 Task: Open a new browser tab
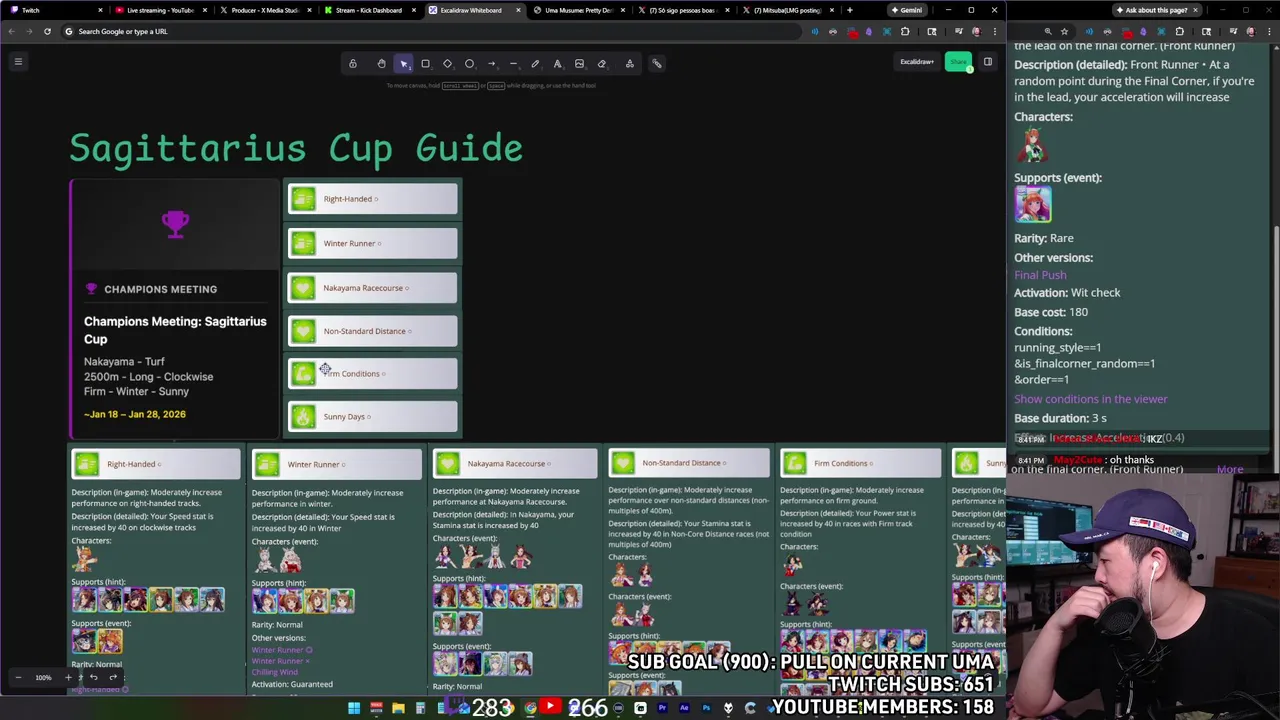849,10
